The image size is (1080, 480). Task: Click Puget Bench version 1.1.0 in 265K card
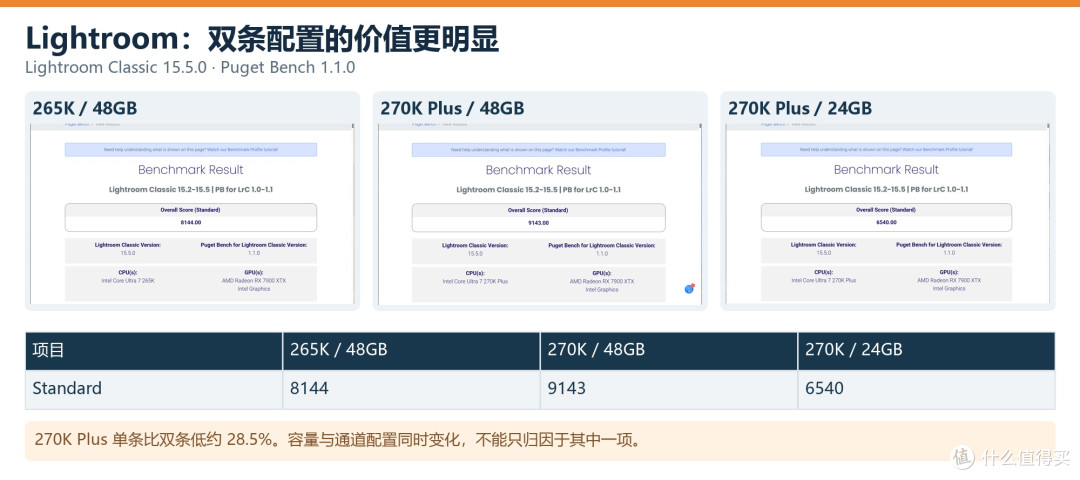click(253, 253)
